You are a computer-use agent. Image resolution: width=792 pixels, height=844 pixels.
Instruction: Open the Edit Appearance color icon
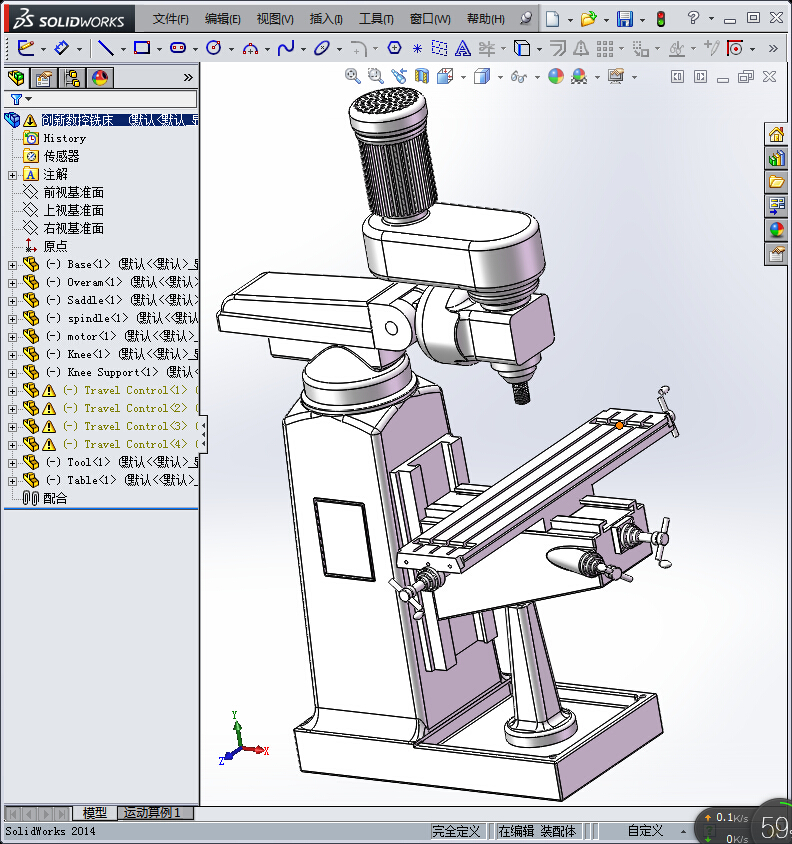click(555, 76)
